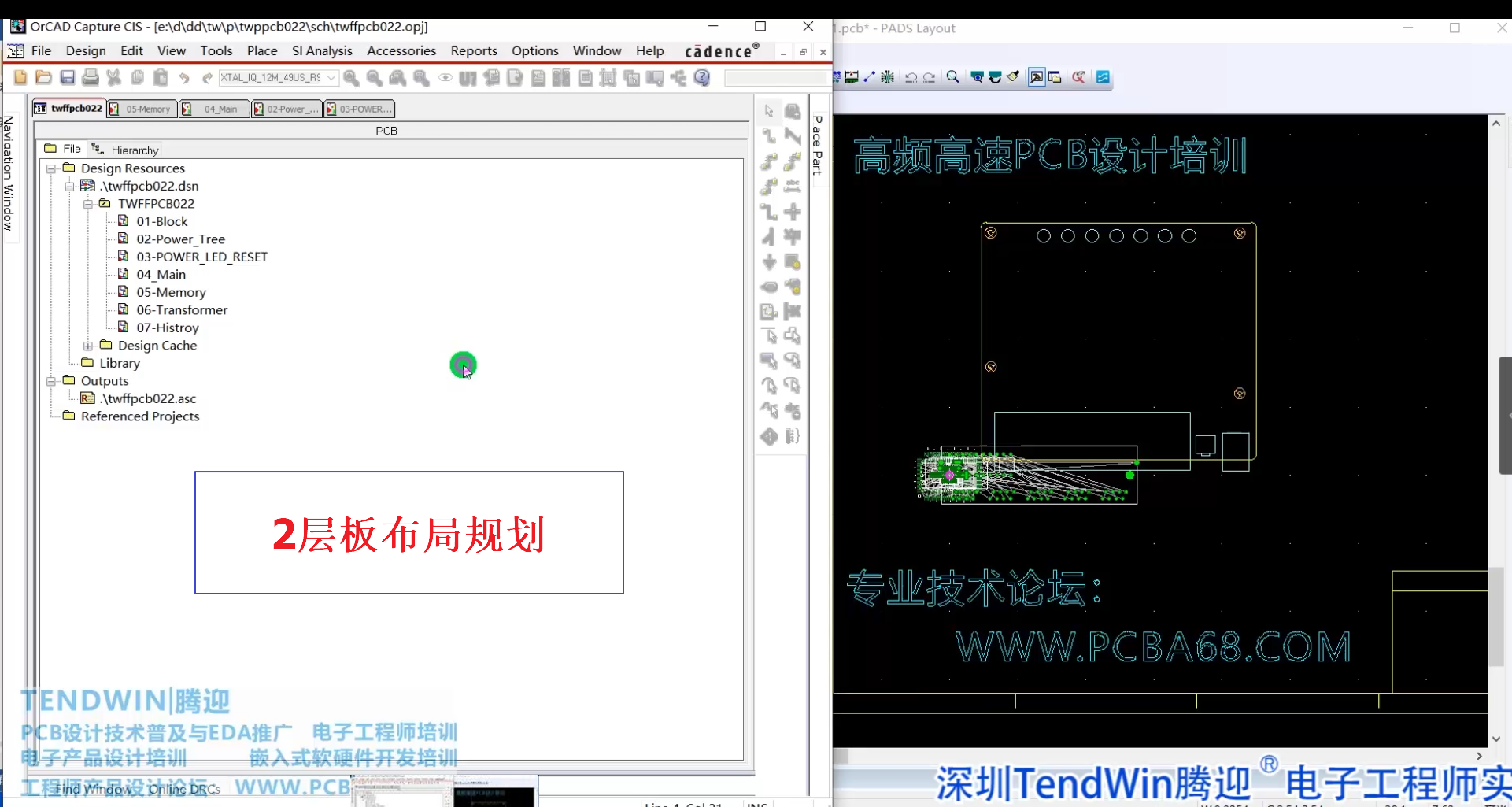1512x807 pixels.
Task: Click the Open folder icon in OrCAD toolbar
Action: point(44,77)
